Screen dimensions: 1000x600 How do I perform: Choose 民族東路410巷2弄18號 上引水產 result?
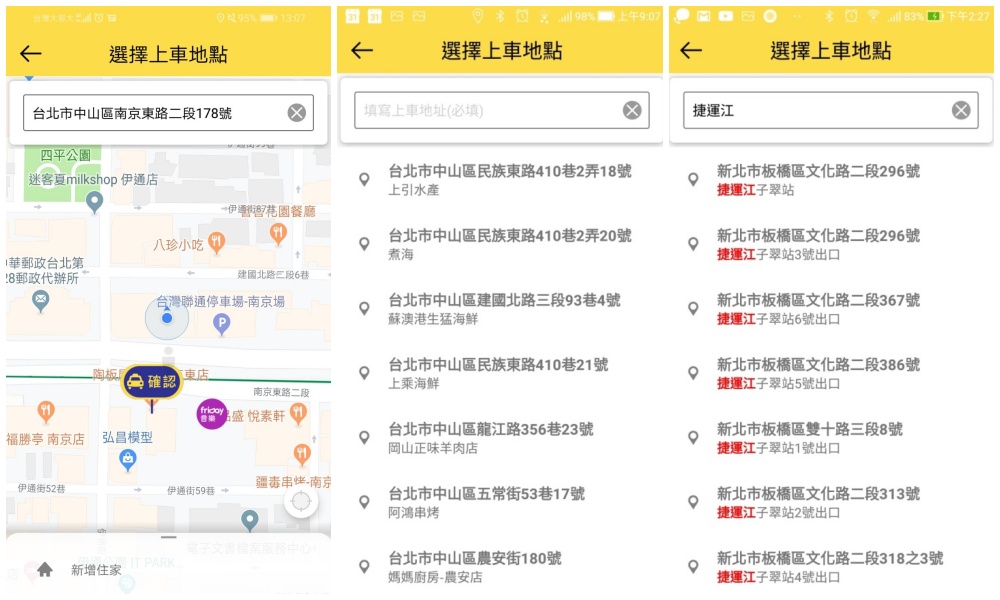[x=509, y=180]
